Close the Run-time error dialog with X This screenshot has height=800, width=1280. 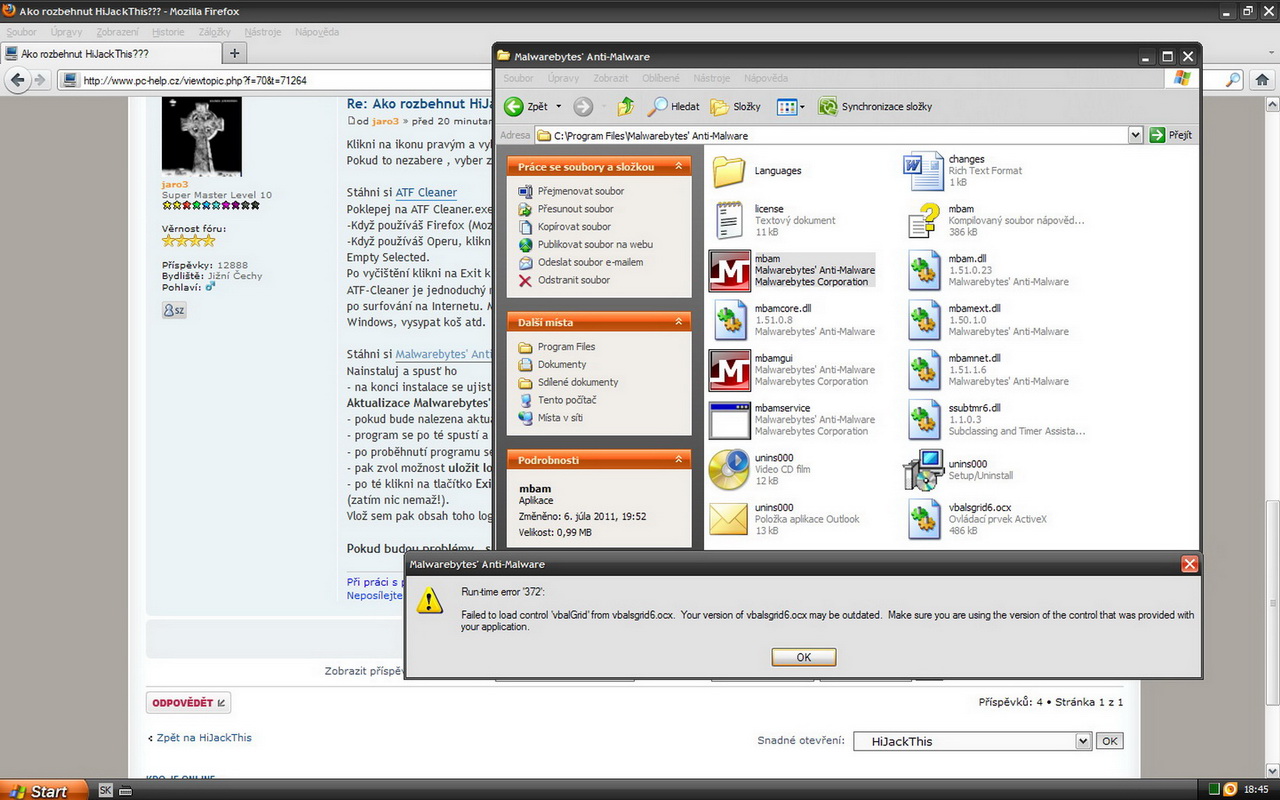coord(1189,564)
